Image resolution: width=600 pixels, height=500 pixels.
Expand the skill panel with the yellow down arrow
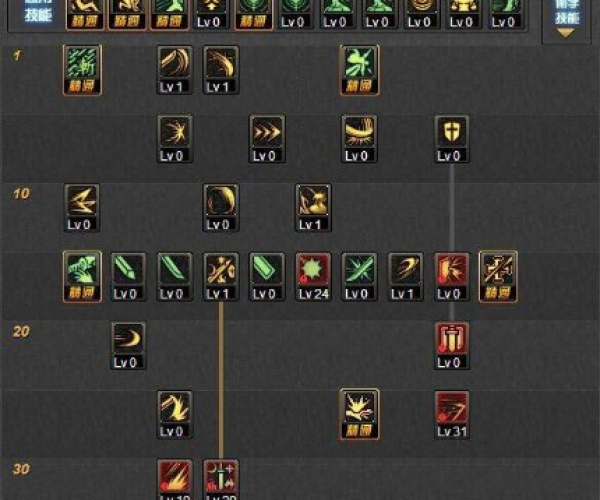pos(566,33)
